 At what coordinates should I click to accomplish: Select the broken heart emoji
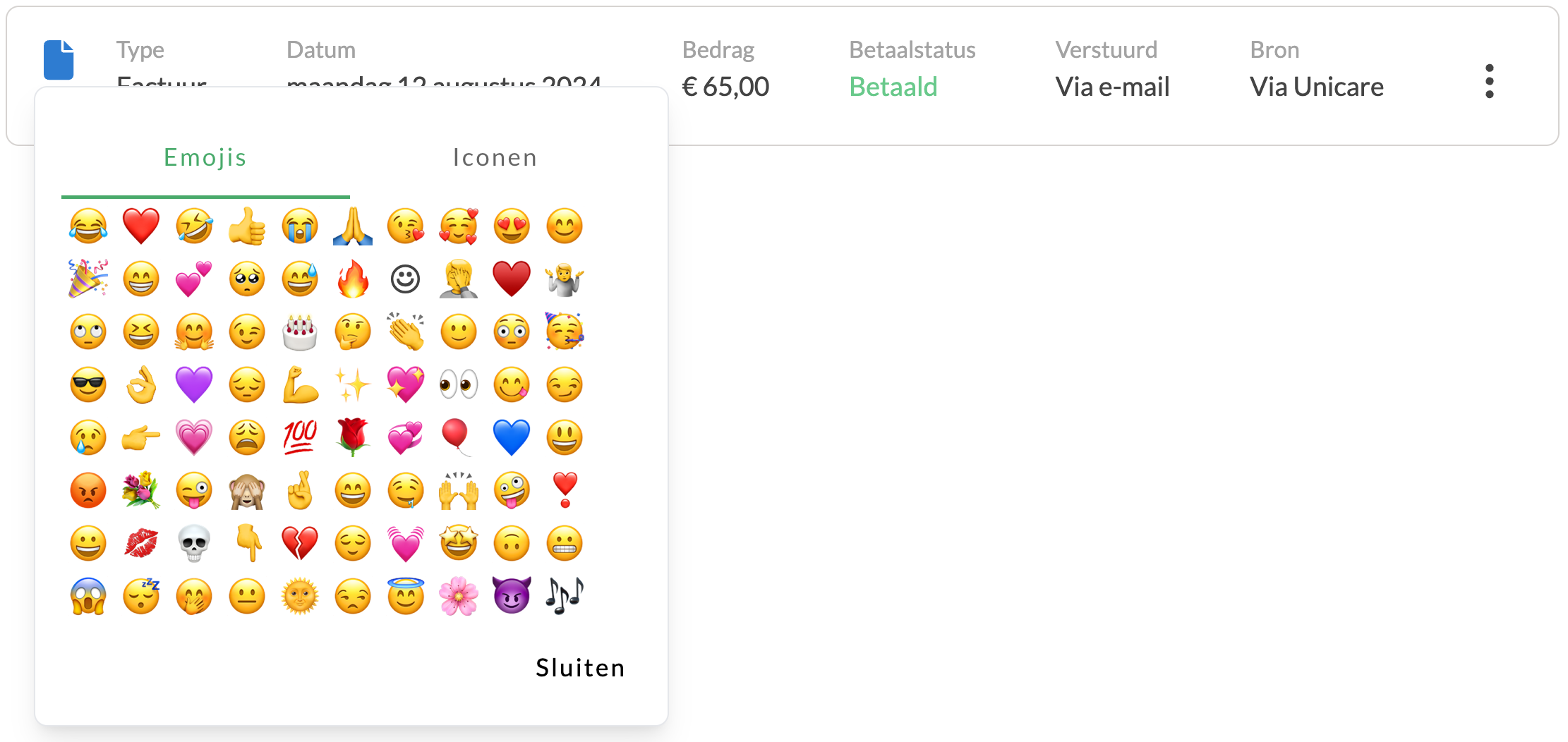(x=300, y=543)
